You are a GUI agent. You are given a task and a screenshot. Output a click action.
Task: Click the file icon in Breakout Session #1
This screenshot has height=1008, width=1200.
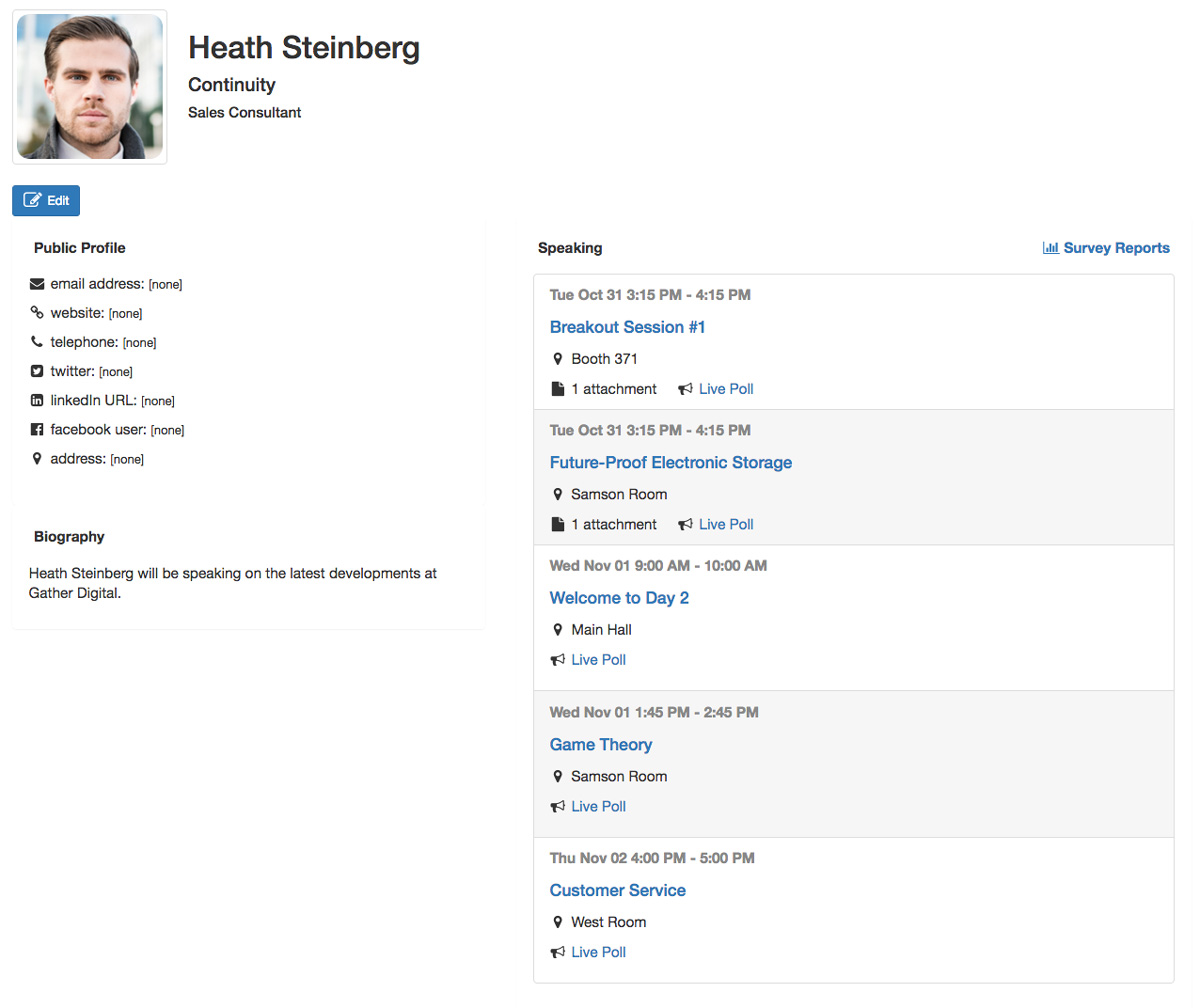point(558,389)
